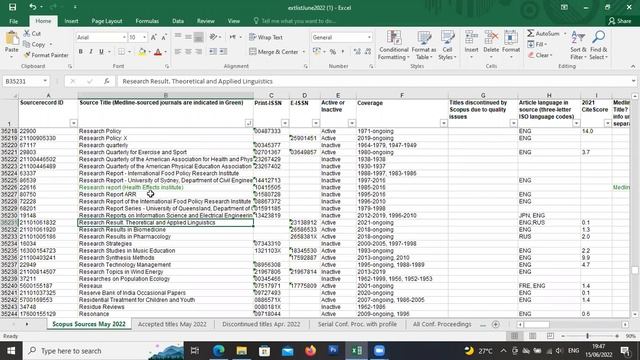The image size is (640, 360).
Task: Open Serial Conf. Proc. with profile sheet
Action: (357, 324)
